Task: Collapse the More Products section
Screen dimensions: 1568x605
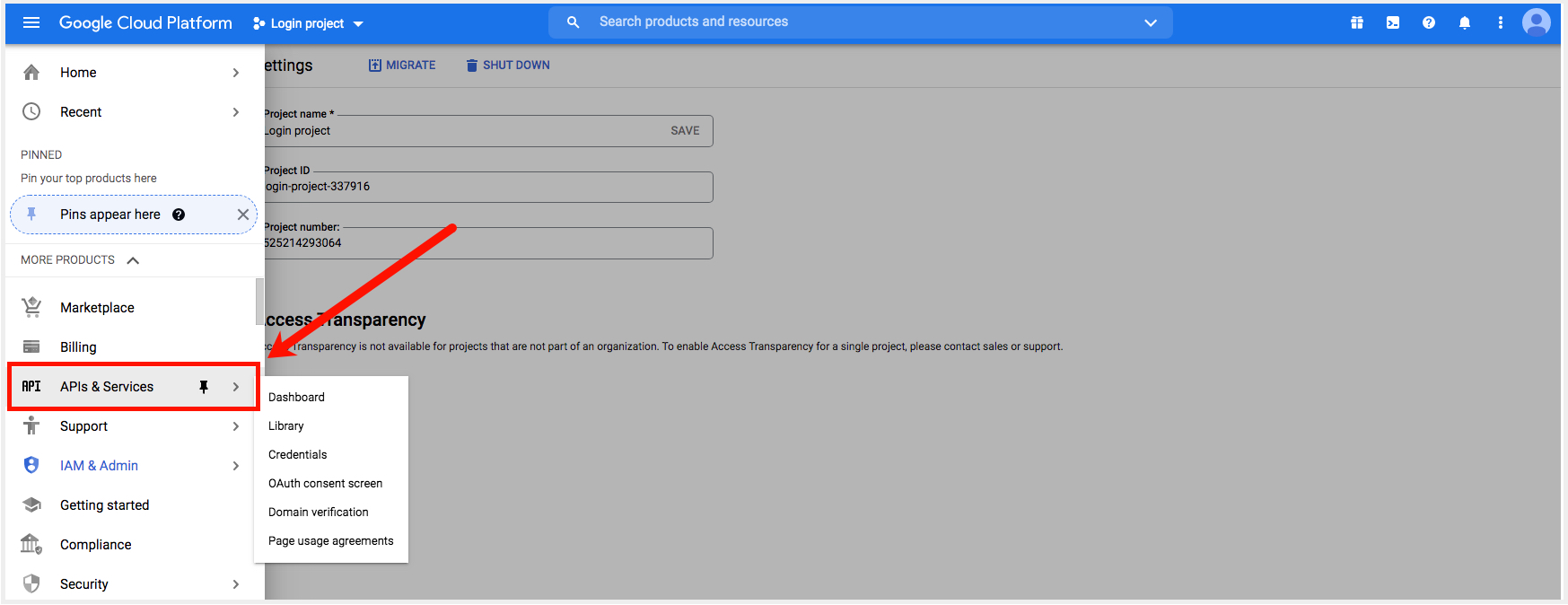Action: click(x=133, y=260)
